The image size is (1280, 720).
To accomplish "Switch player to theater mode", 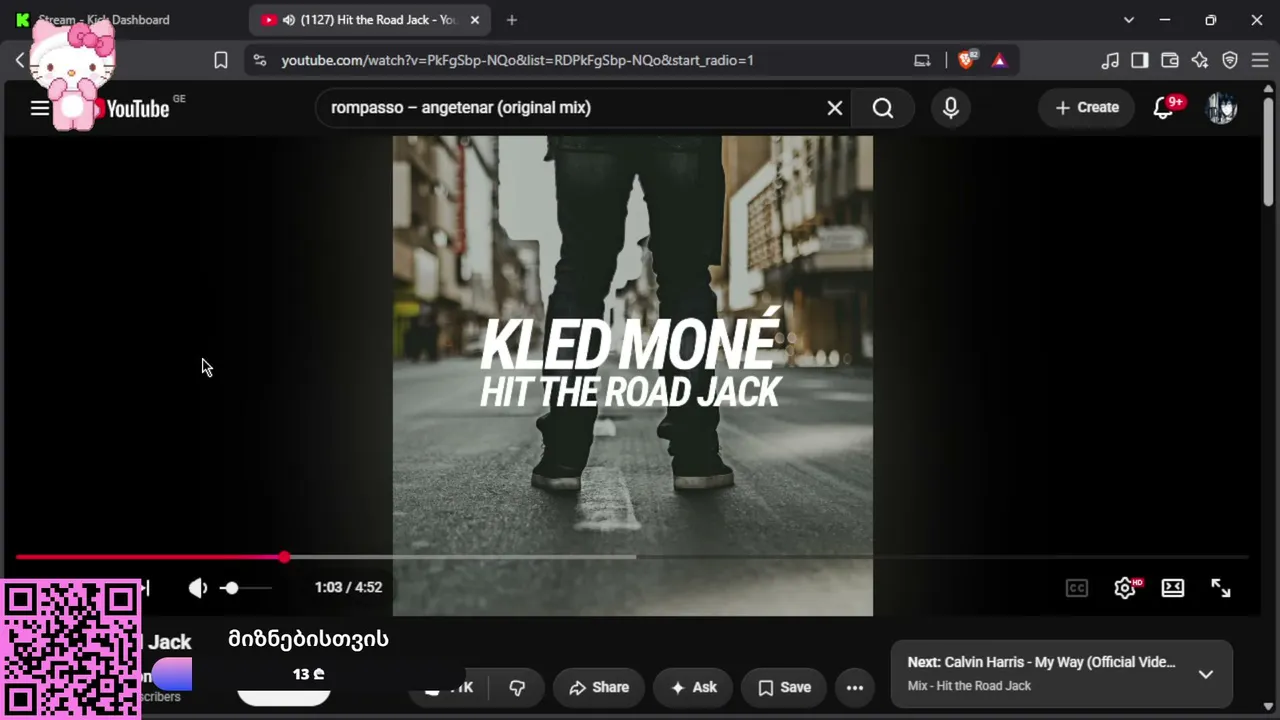I will (1173, 588).
